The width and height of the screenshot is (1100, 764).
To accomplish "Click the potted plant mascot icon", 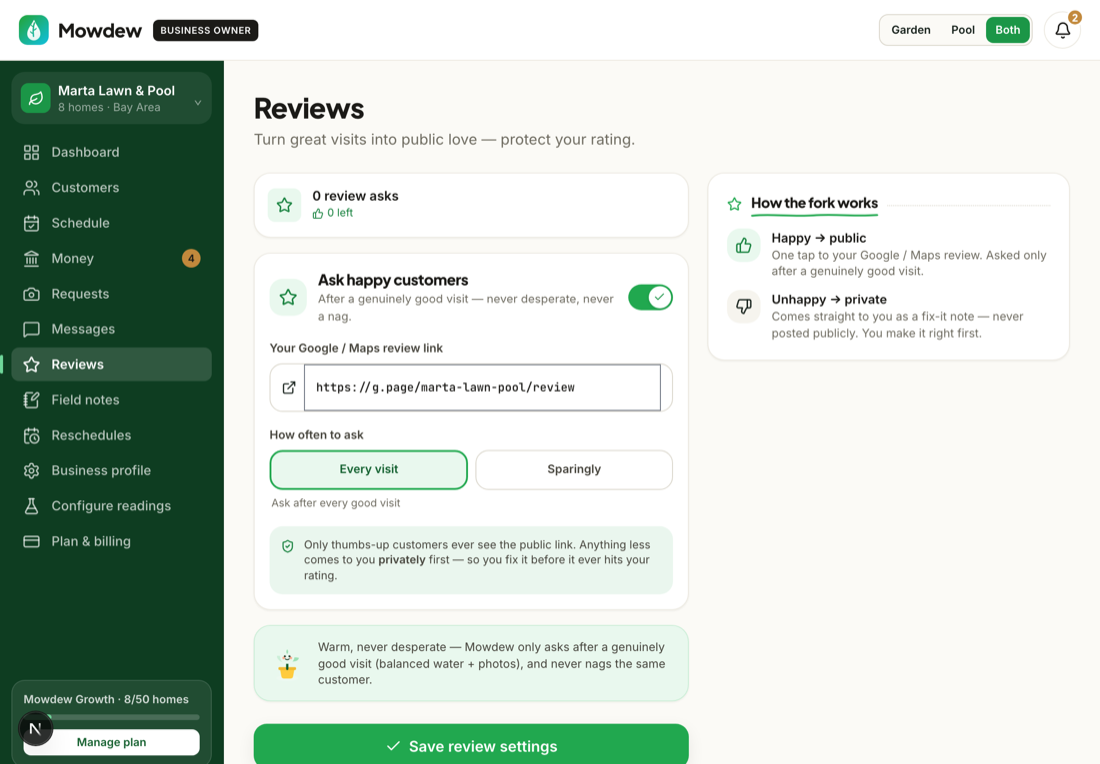I will (x=287, y=664).
